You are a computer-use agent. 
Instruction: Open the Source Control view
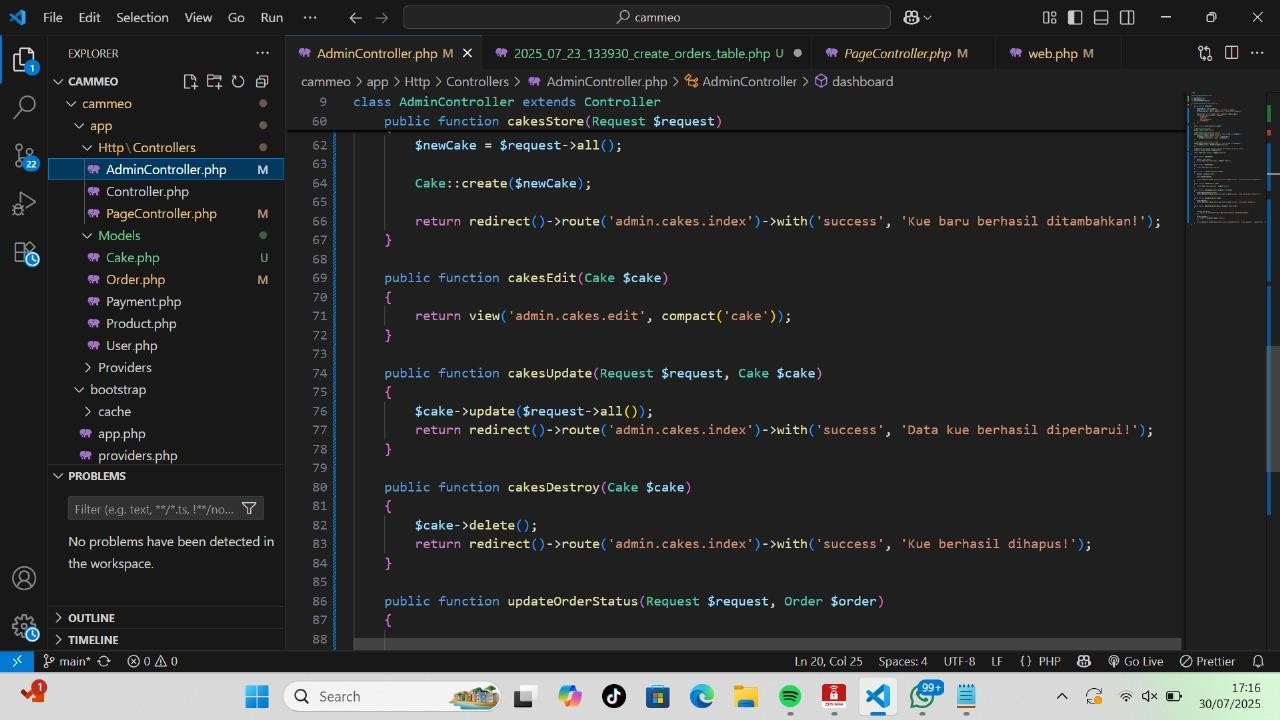24,155
